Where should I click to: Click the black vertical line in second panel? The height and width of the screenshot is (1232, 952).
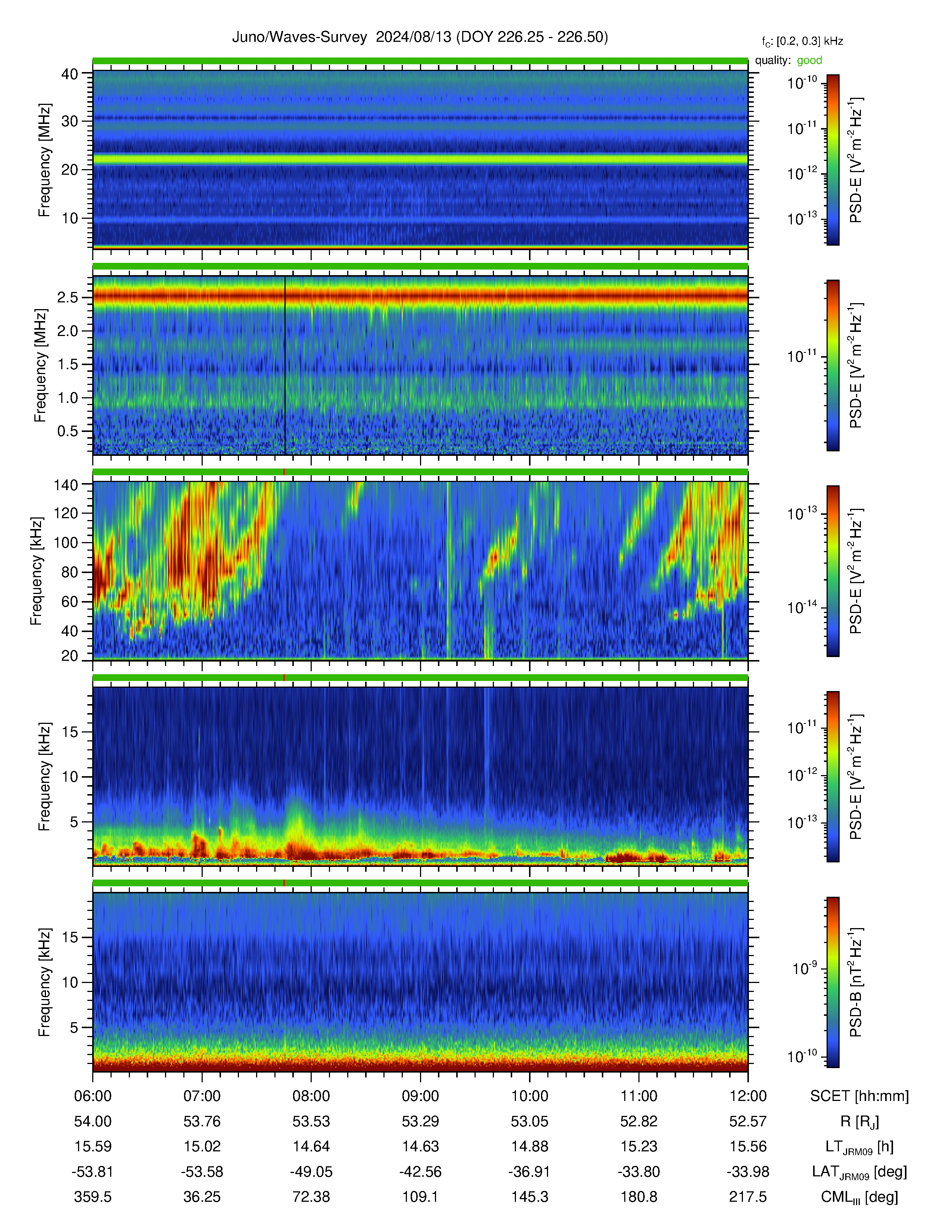pyautogui.click(x=285, y=365)
